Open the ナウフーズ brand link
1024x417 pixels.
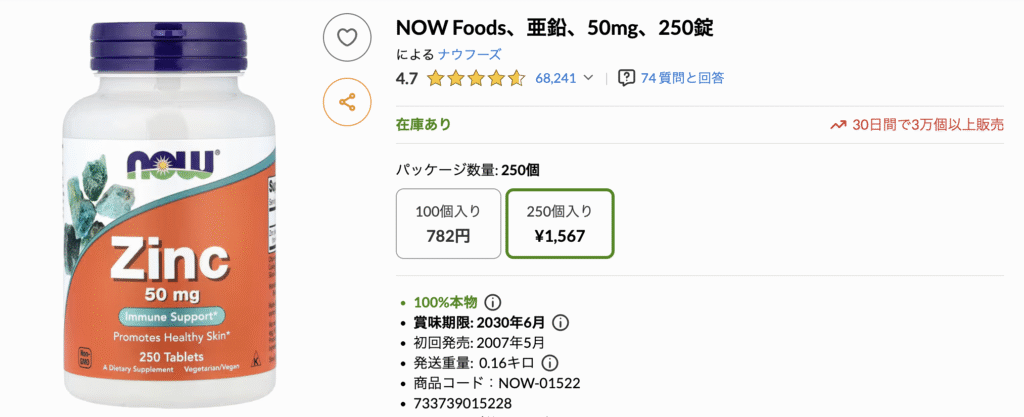point(475,54)
